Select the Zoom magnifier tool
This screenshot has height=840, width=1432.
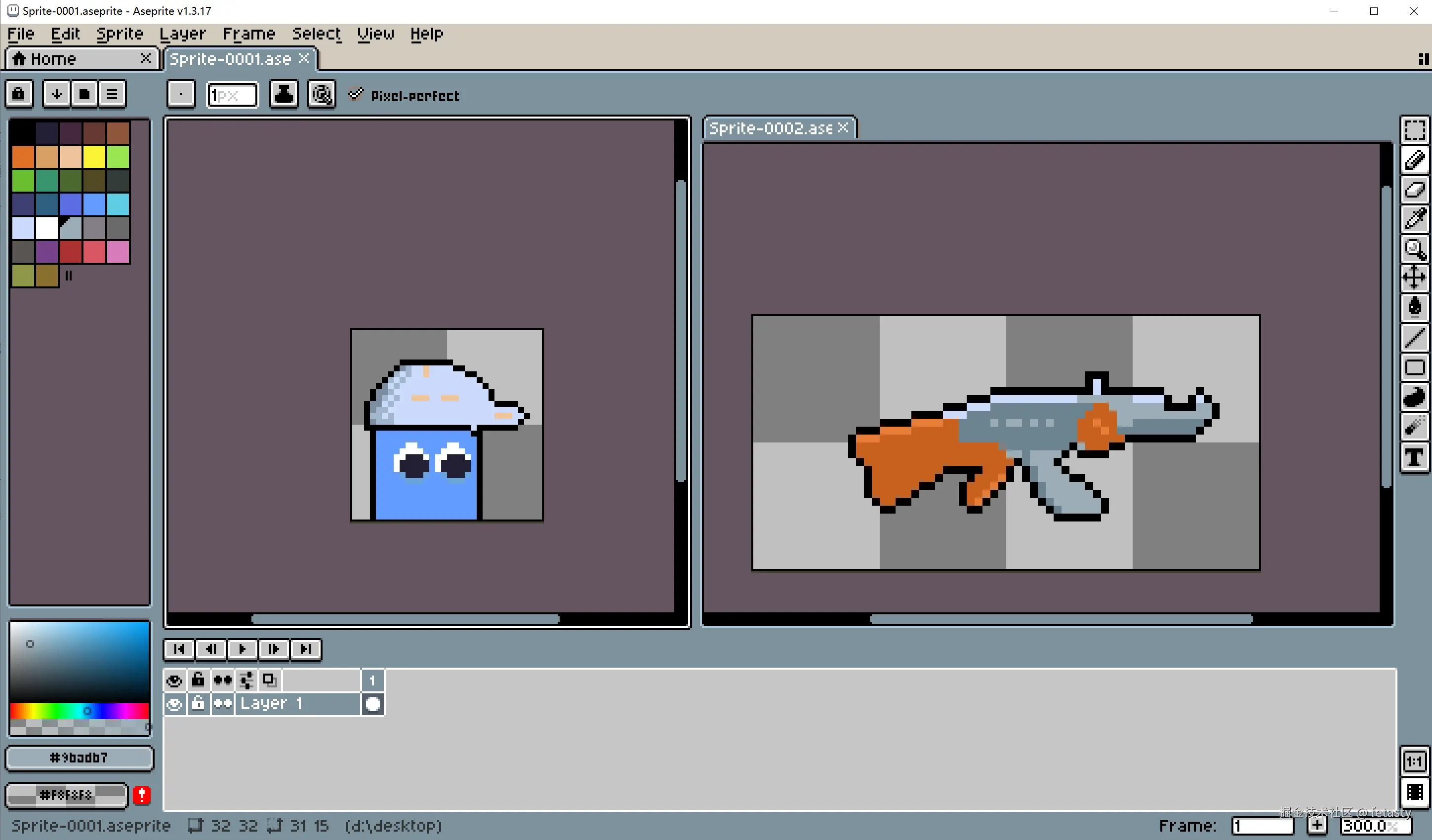(x=1414, y=248)
